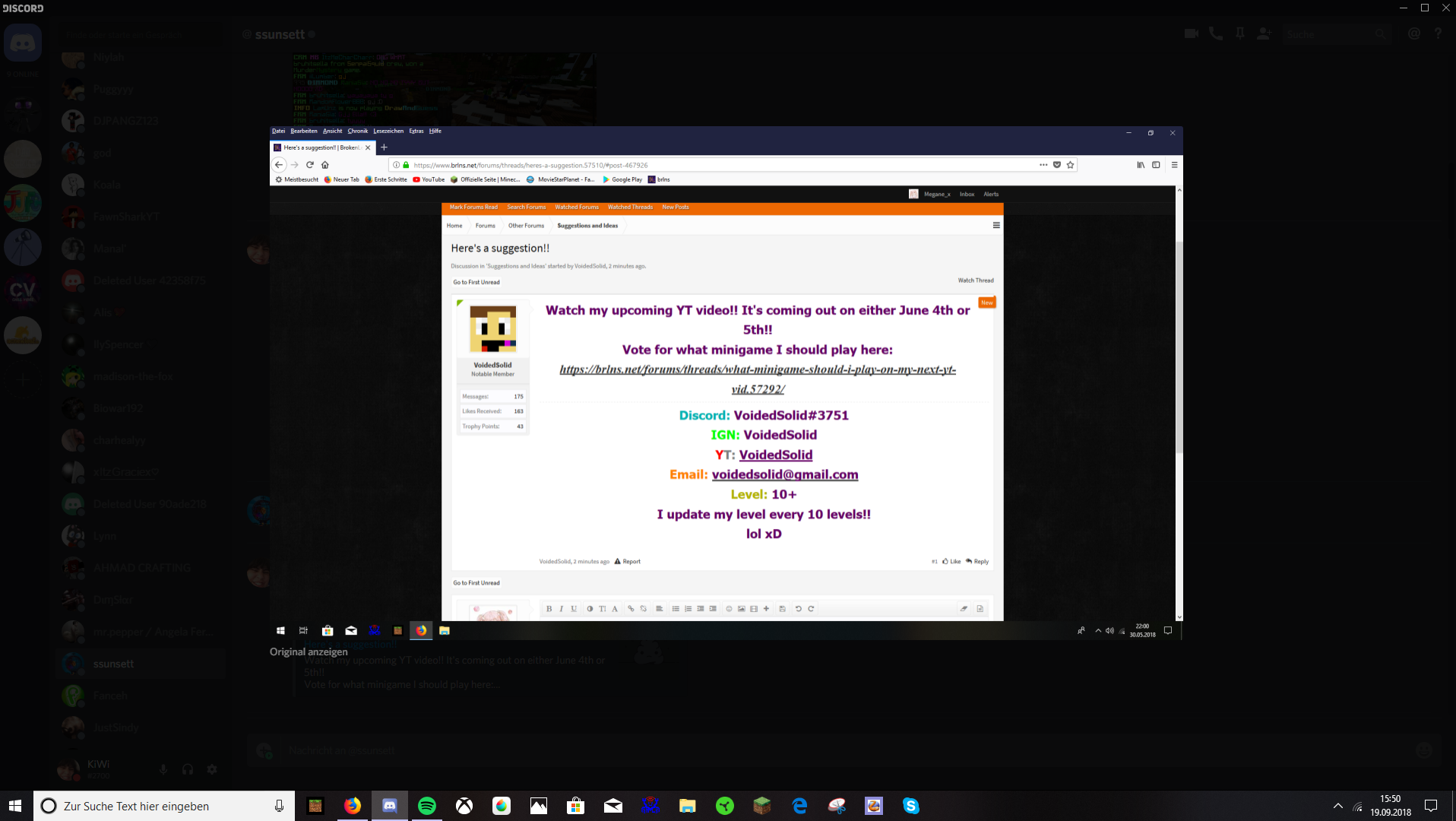Add friends to DM icon
1456x821 pixels.
point(1264,34)
